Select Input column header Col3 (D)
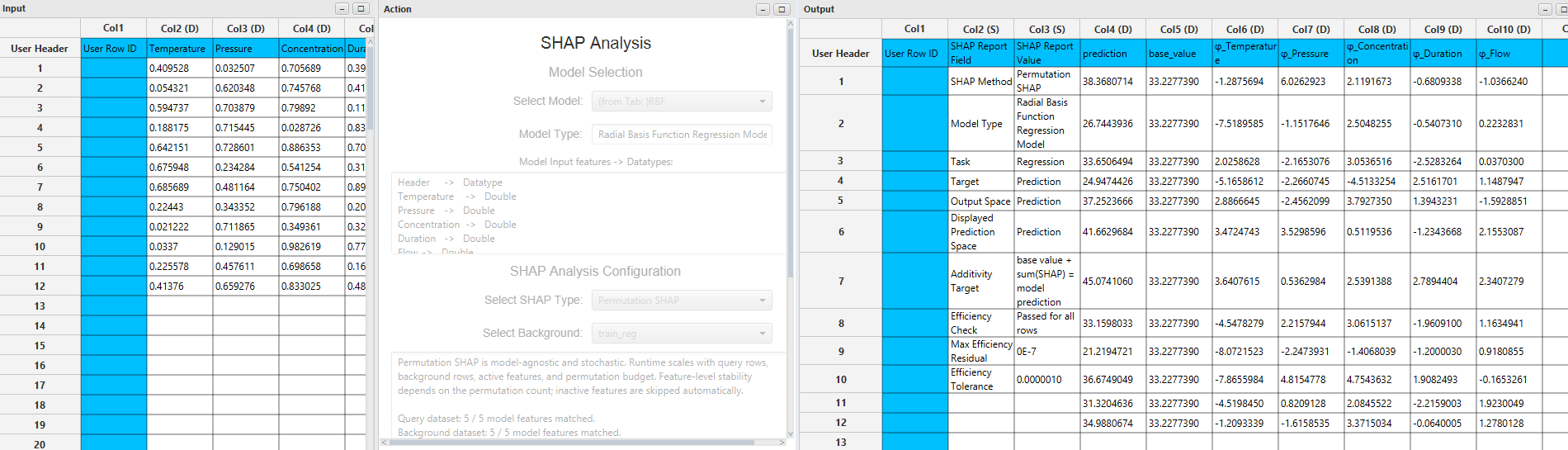Image resolution: width=1568 pixels, height=450 pixels. (x=246, y=28)
